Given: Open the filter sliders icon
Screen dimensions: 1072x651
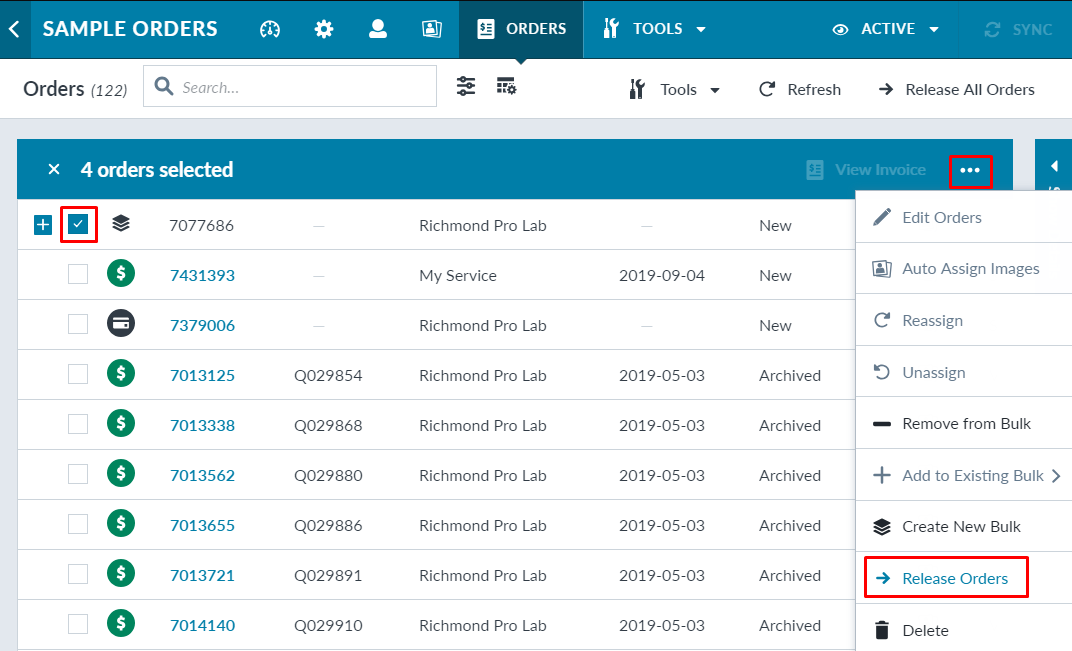Looking at the screenshot, I should tap(466, 86).
